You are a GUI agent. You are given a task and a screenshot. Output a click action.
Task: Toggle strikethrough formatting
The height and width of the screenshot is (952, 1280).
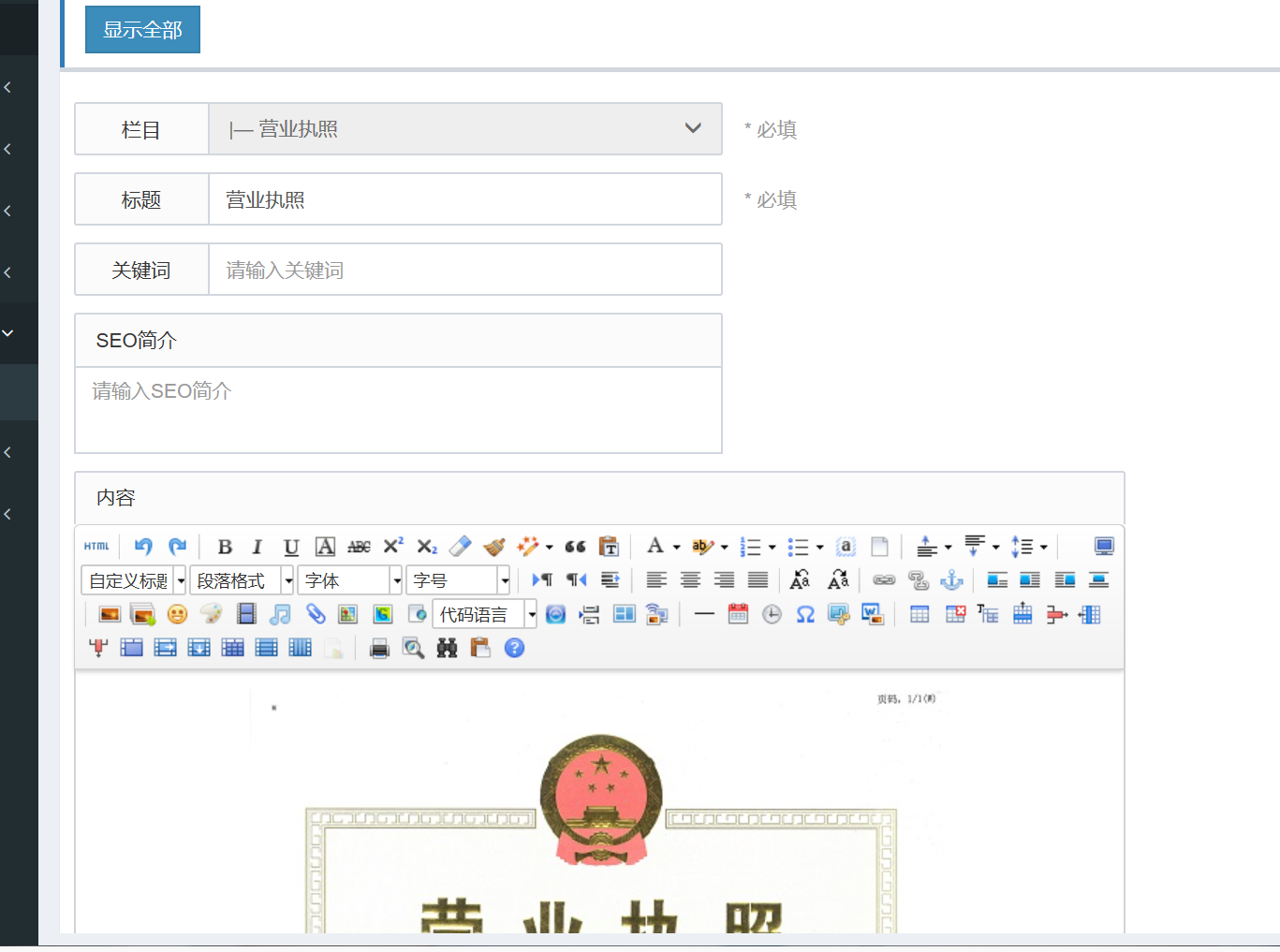pyautogui.click(x=359, y=547)
